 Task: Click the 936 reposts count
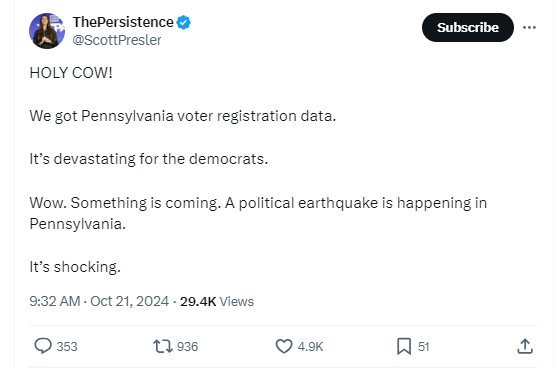tap(187, 347)
